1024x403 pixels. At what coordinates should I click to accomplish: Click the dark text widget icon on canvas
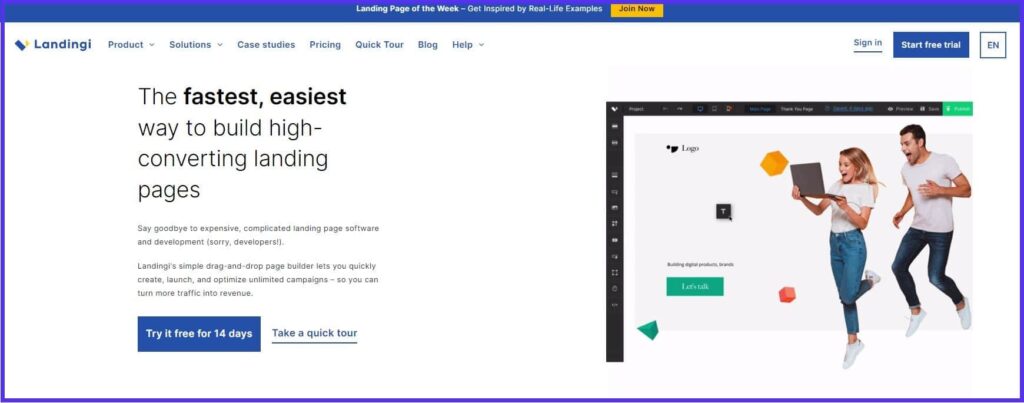[724, 211]
